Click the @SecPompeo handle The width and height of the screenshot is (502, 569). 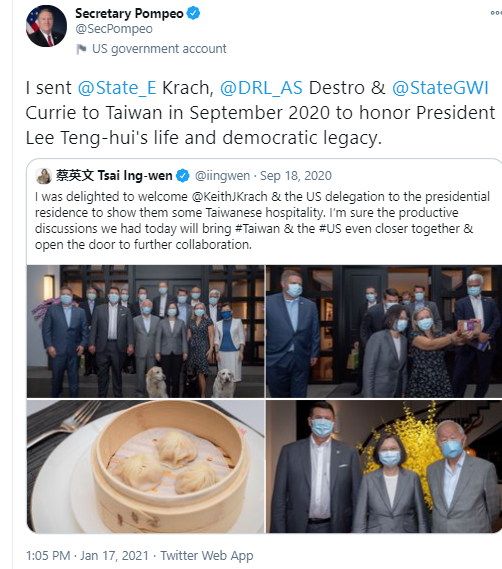pos(114,29)
